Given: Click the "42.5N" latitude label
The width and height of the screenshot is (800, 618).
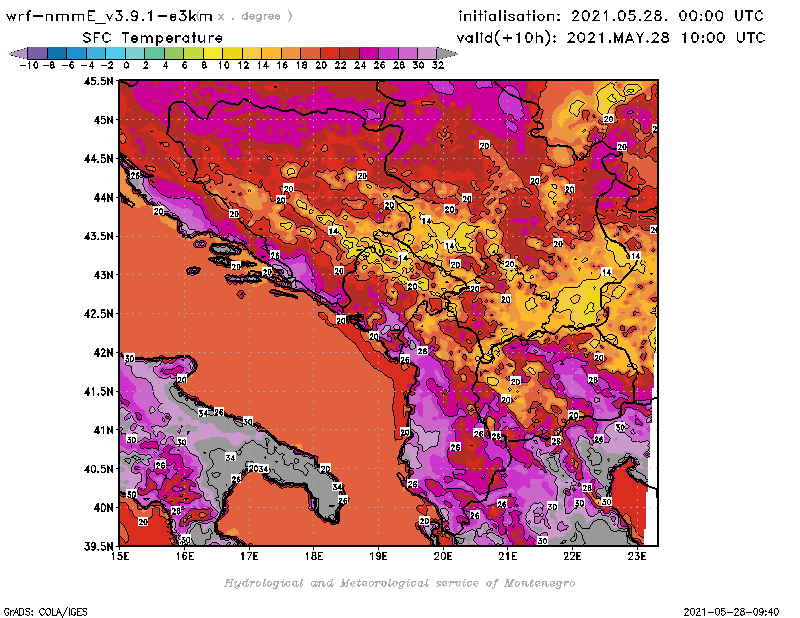Looking at the screenshot, I should [98, 313].
